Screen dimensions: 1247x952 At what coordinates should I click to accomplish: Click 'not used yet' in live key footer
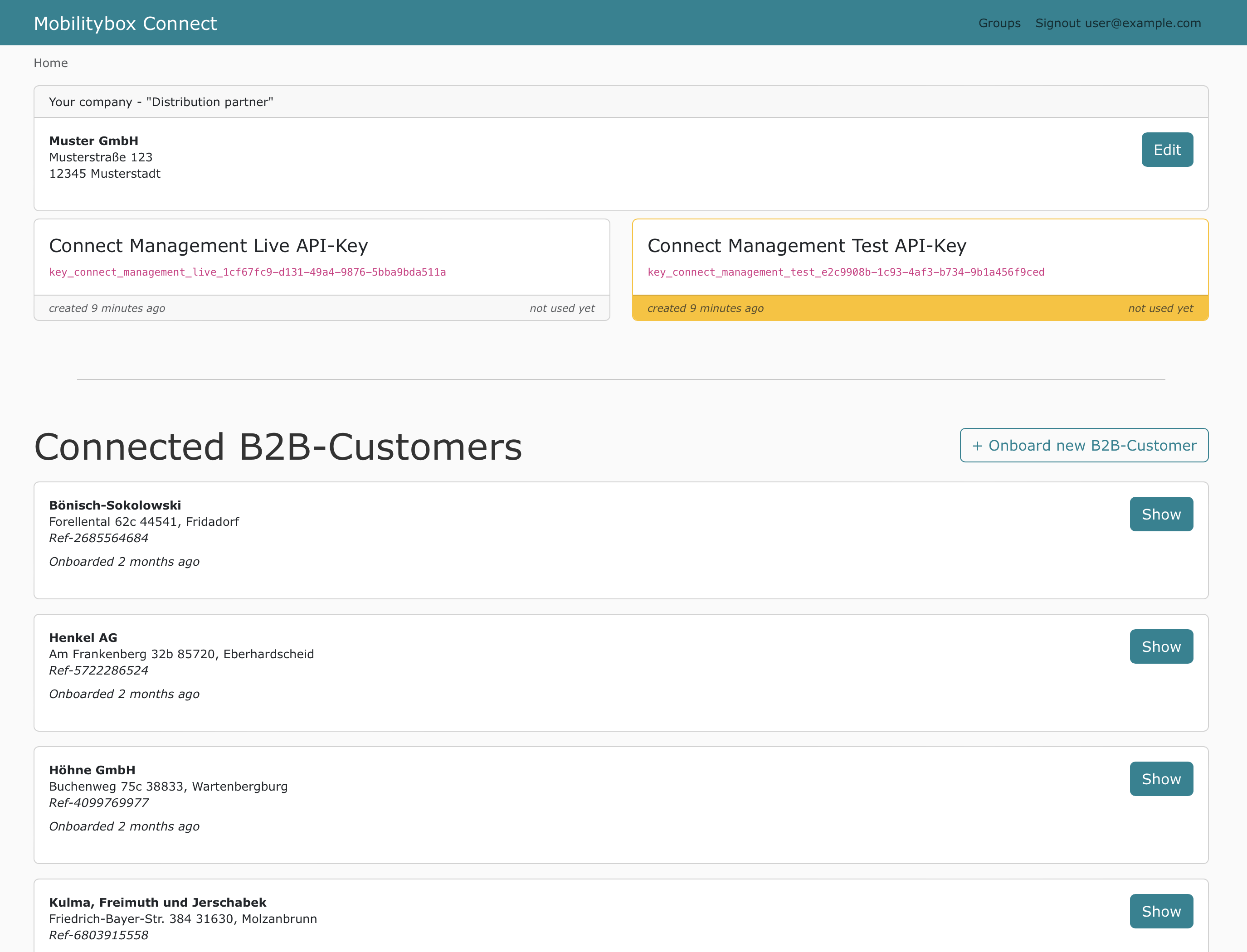(562, 308)
